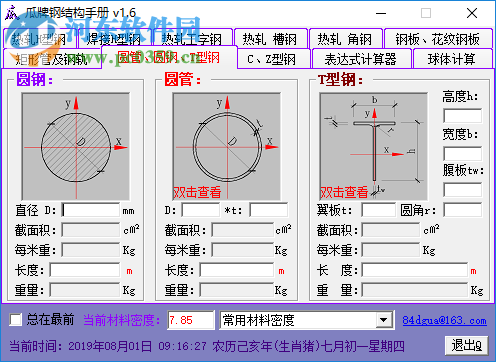Focus the 圆钢 长度 input field

click(85, 270)
